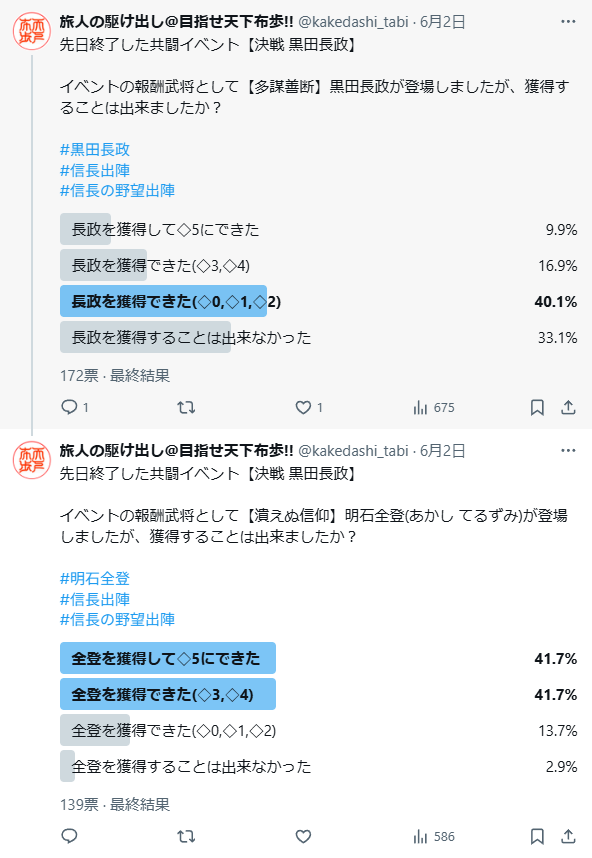Open the #明石全登 hashtag
Screen dimensions: 592x858
click(95, 578)
